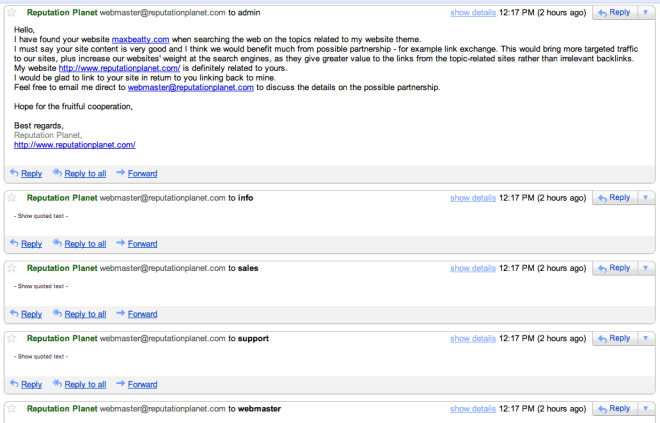Viewport: 660px width, 423px height.
Task: Open the Reply dropdown arrow on admin message
Action: (646, 12)
